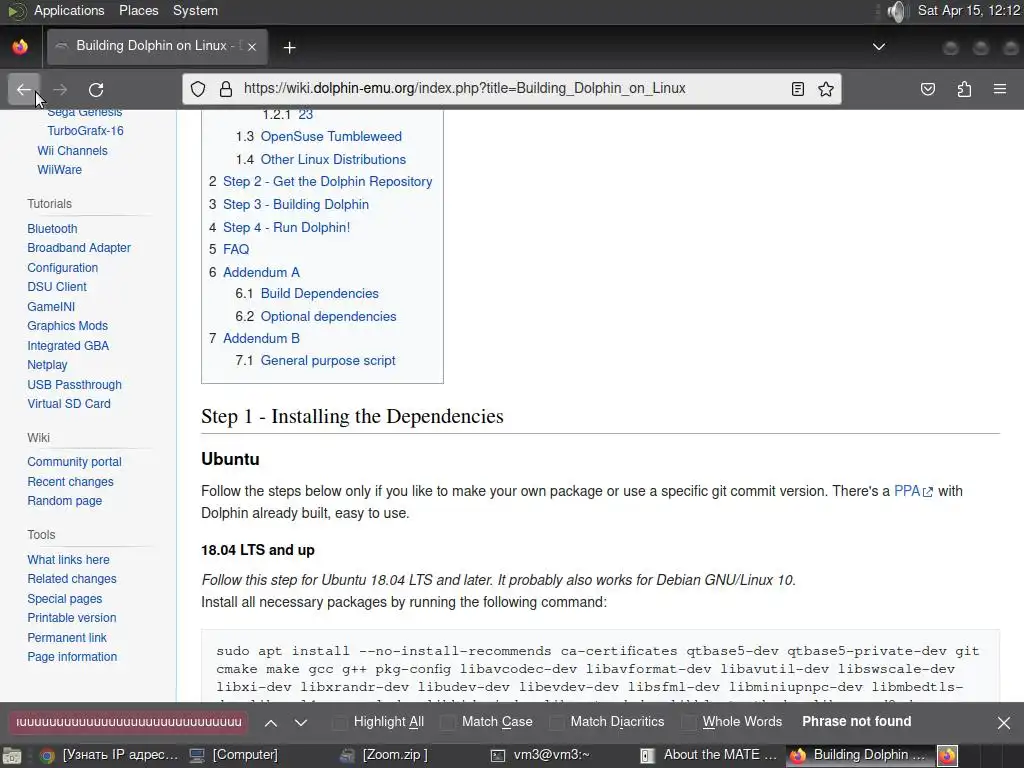1024x768 pixels.
Task: Open the Community portal link
Action: 74,462
